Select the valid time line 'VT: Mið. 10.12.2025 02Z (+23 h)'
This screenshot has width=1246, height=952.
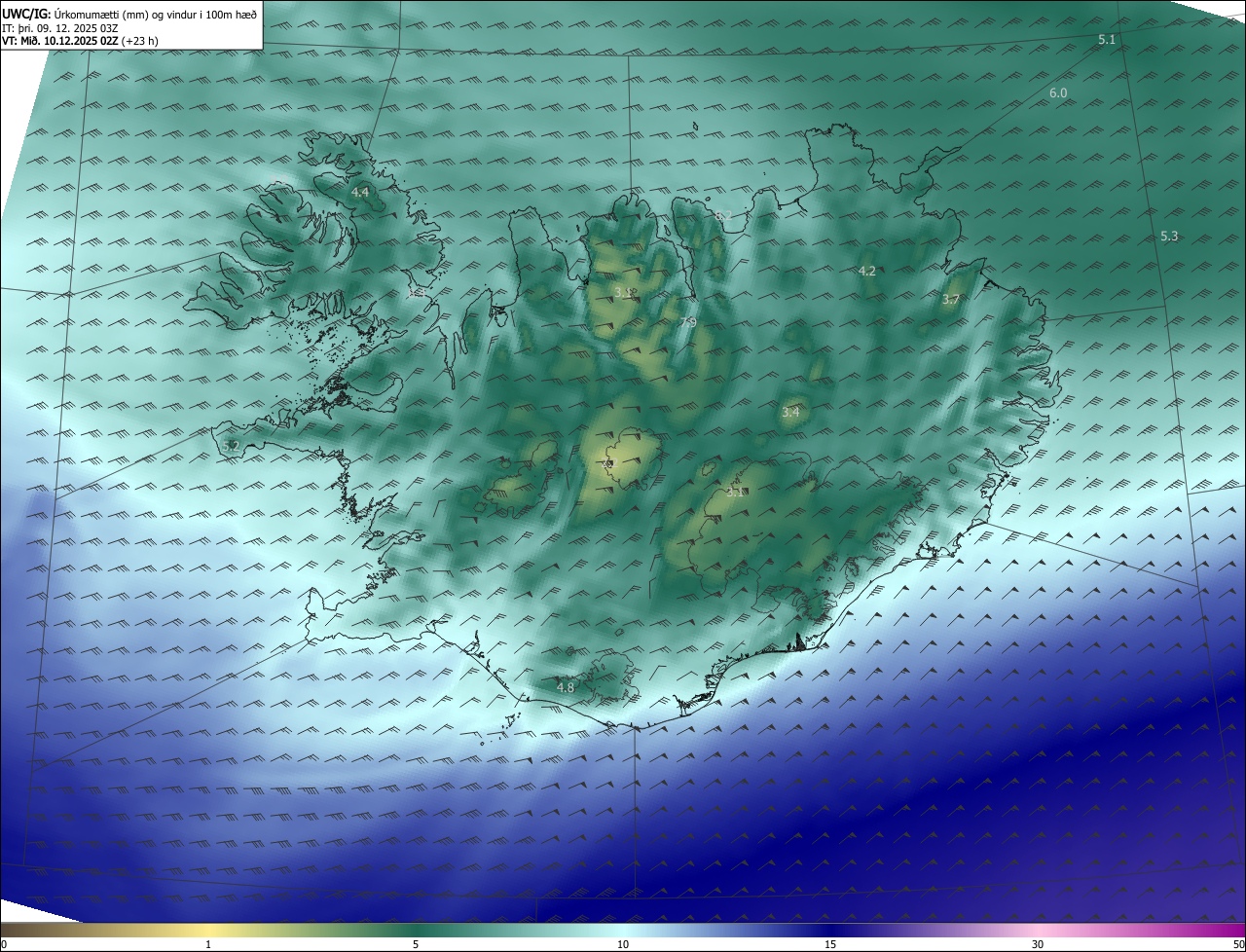pyautogui.click(x=80, y=41)
